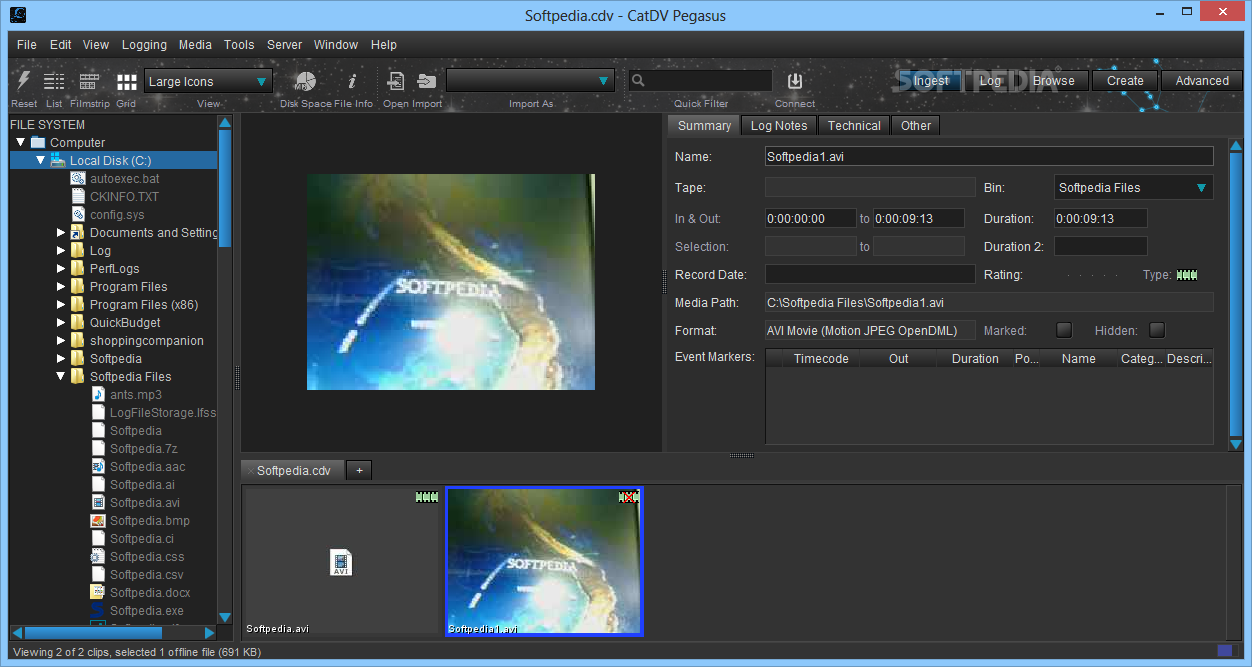The width and height of the screenshot is (1252, 667).
Task: Collapse the Local Disk (C:) node
Action: click(40, 160)
